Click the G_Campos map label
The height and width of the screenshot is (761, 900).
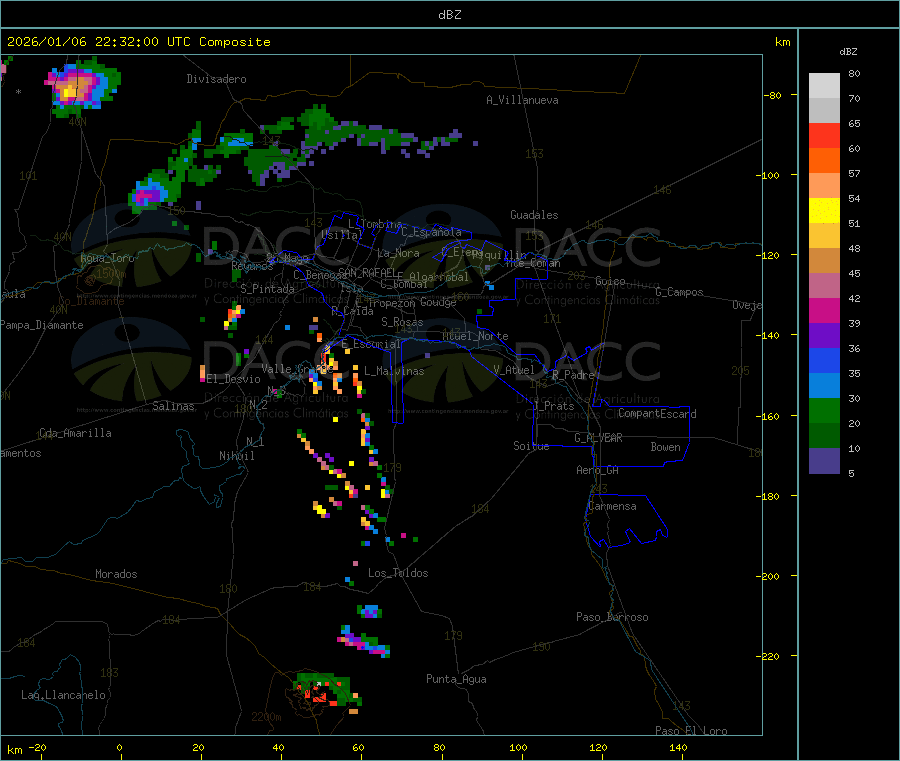[x=680, y=292]
